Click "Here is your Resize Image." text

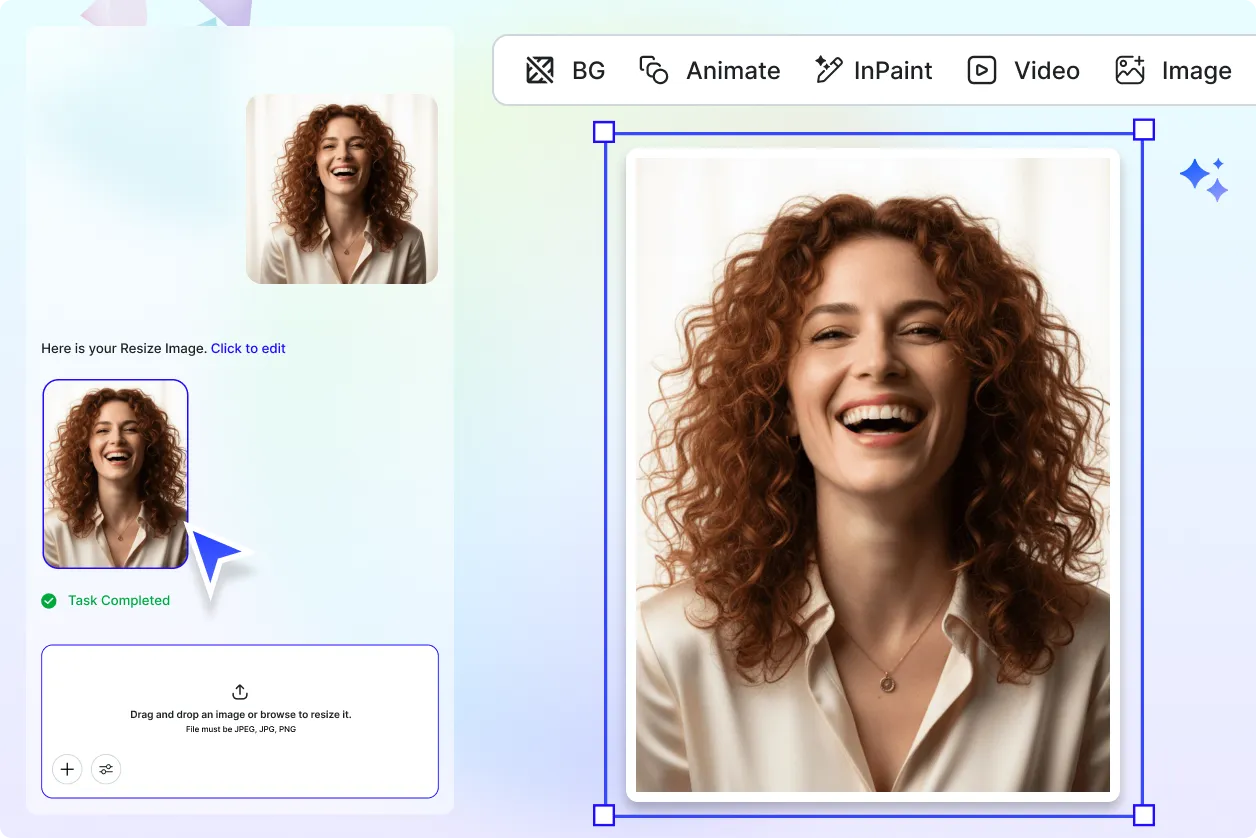(124, 349)
